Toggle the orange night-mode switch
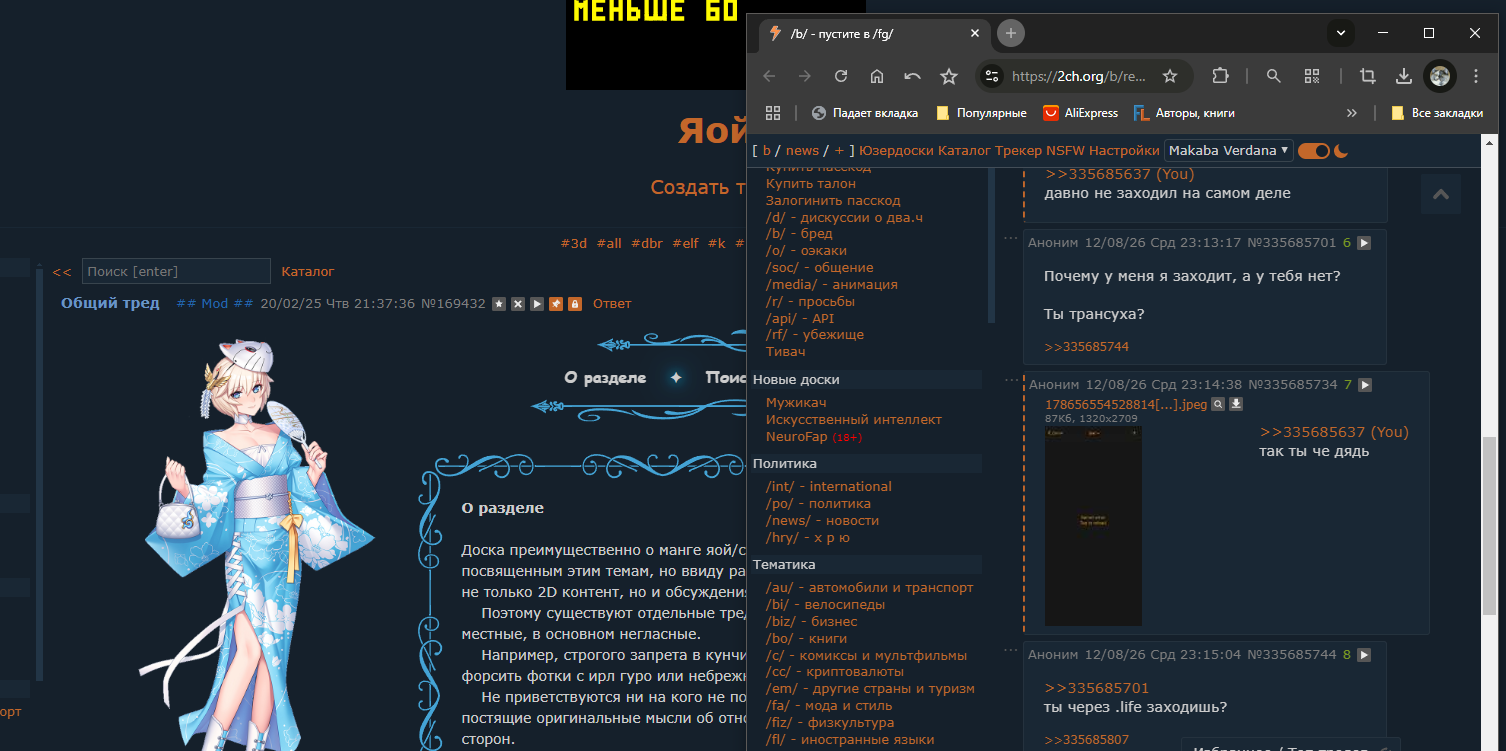The image size is (1506, 751). point(1314,151)
